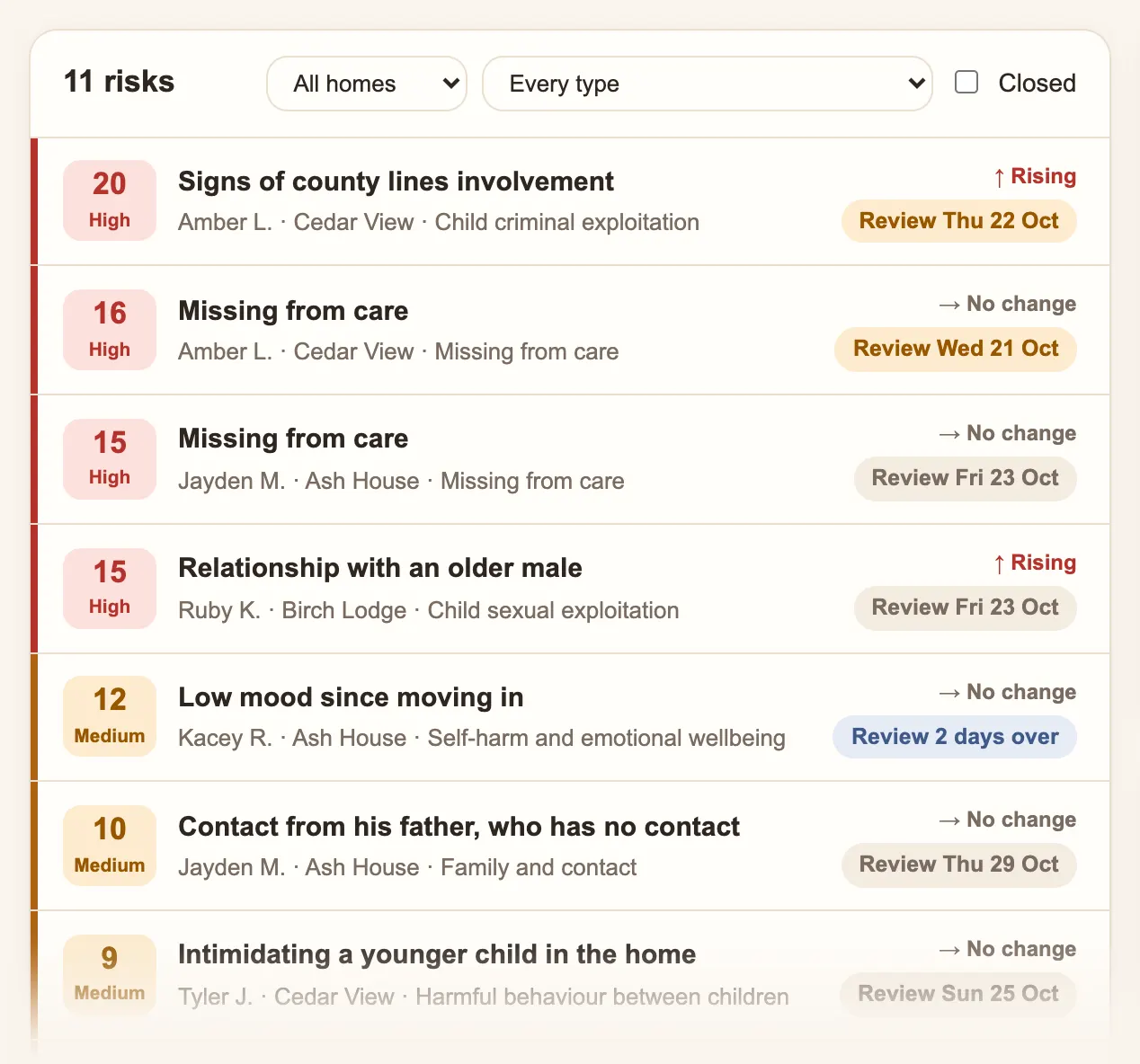Click No change on Kacey R. row
The height and width of the screenshot is (1064, 1140).
1007,692
